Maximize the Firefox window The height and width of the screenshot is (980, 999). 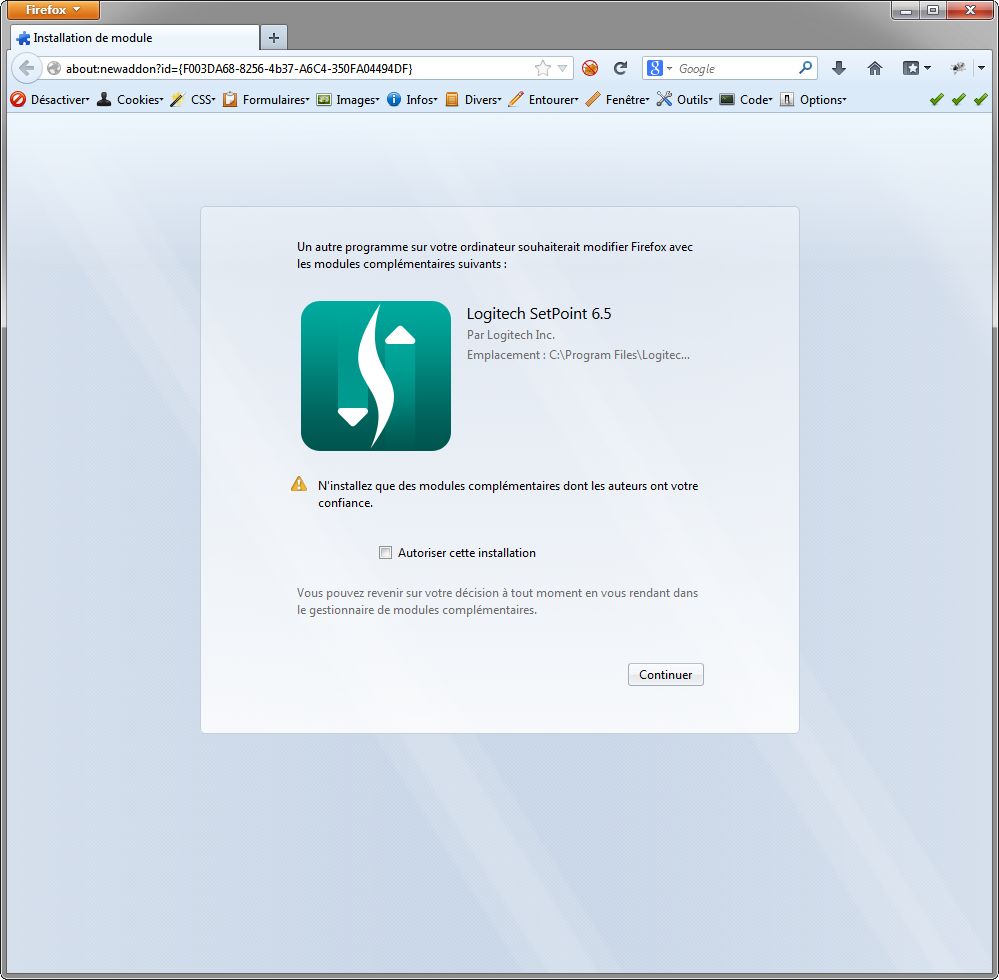(x=933, y=10)
